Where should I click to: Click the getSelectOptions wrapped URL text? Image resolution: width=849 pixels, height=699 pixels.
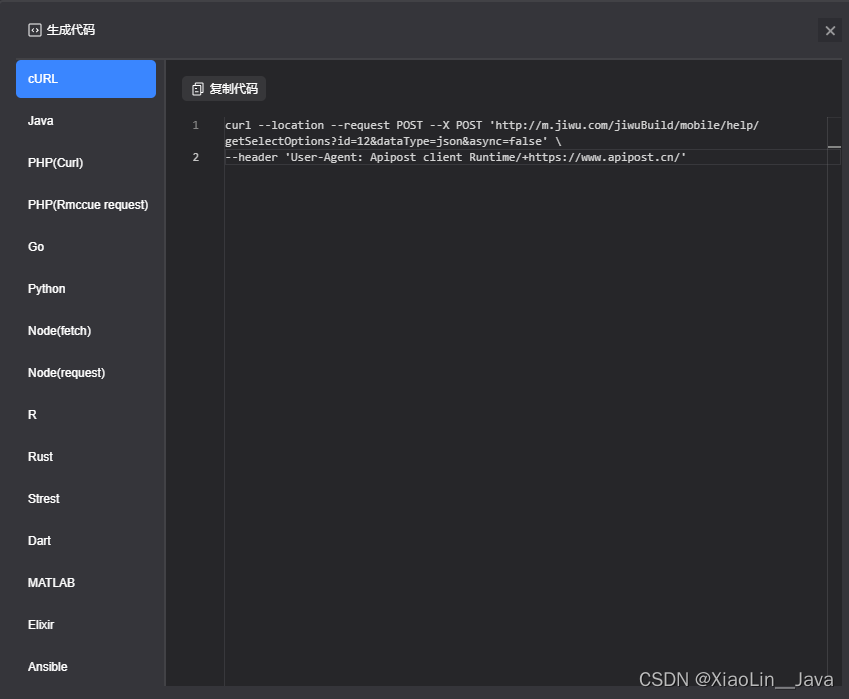(x=393, y=141)
